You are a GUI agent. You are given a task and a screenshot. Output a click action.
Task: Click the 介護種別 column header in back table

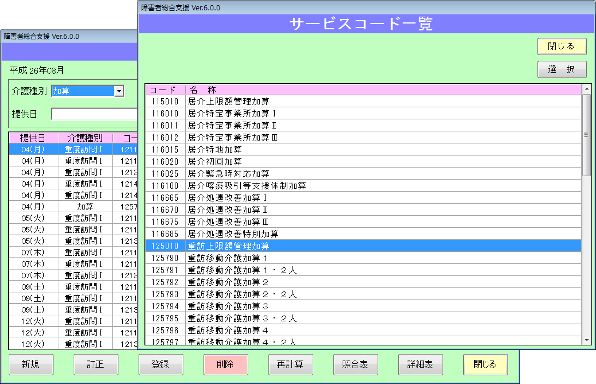(x=85, y=138)
